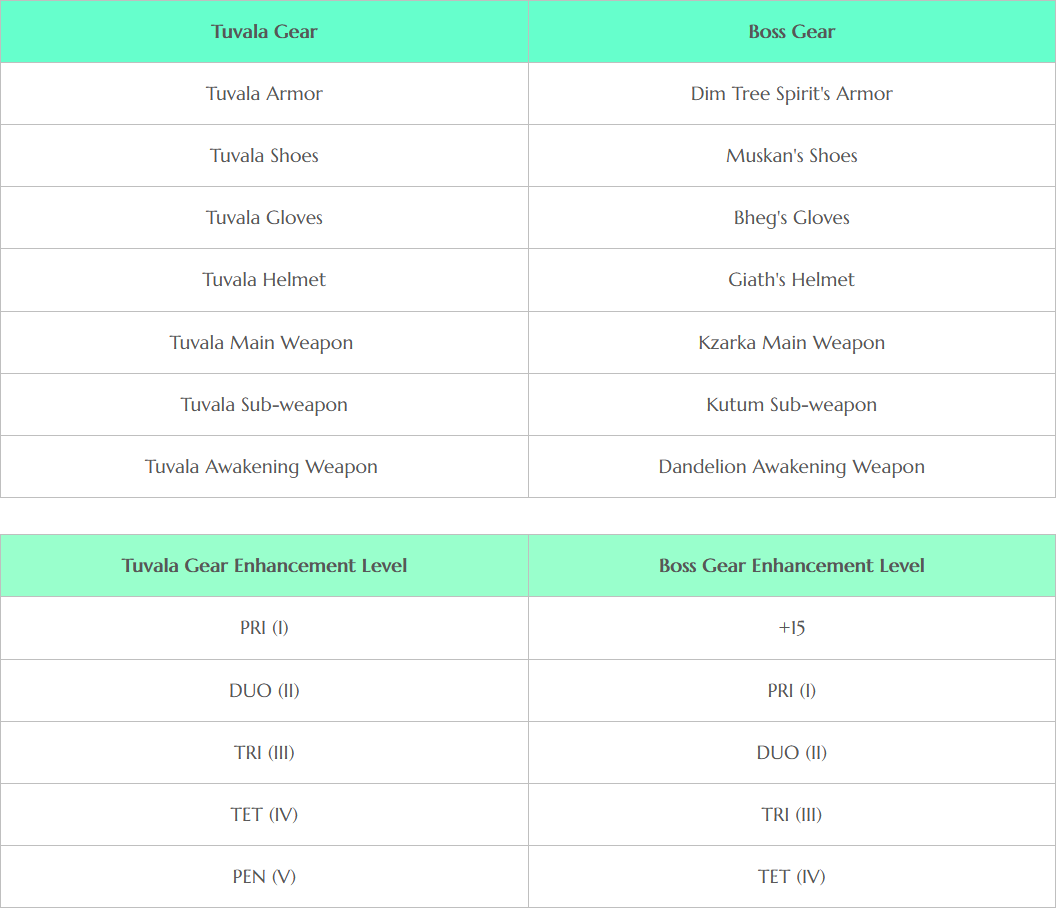Click the PEN (V) cell
The width and height of the screenshot is (1056, 908).
(264, 877)
